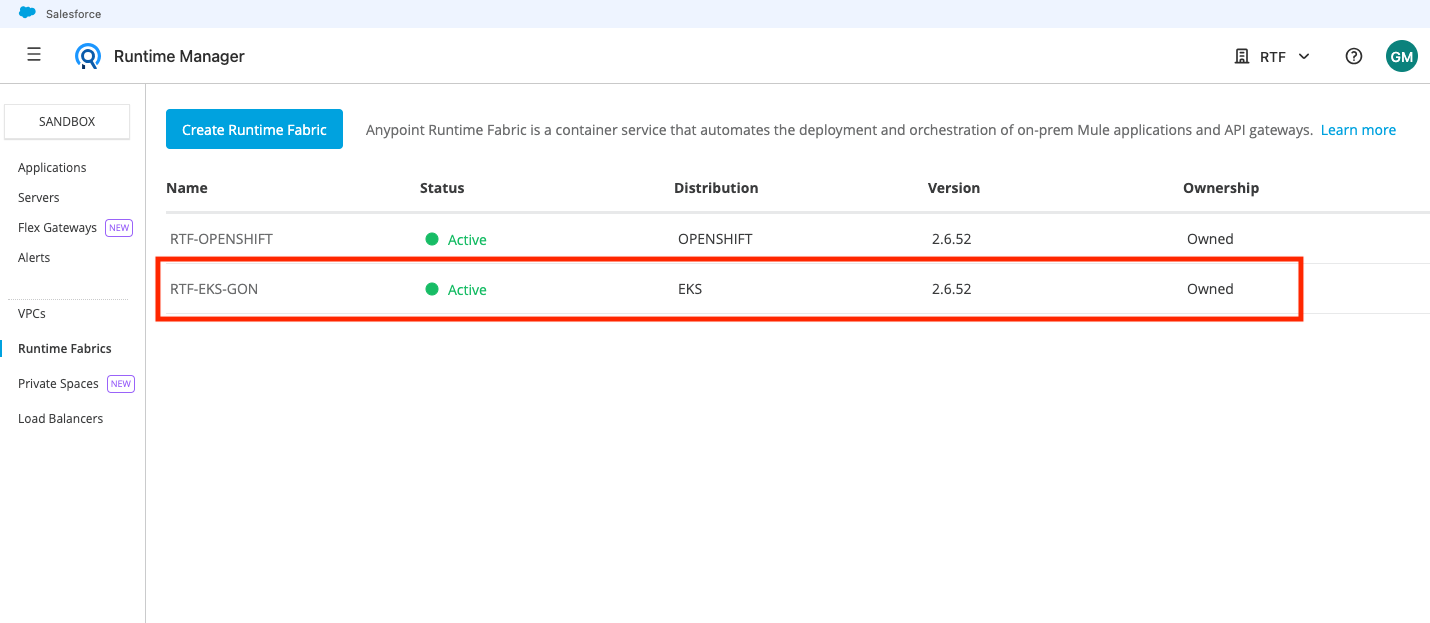The width and height of the screenshot is (1430, 623).
Task: Click version 2.6.52 in RTF-OPENSHIFT row
Action: pyautogui.click(x=951, y=239)
